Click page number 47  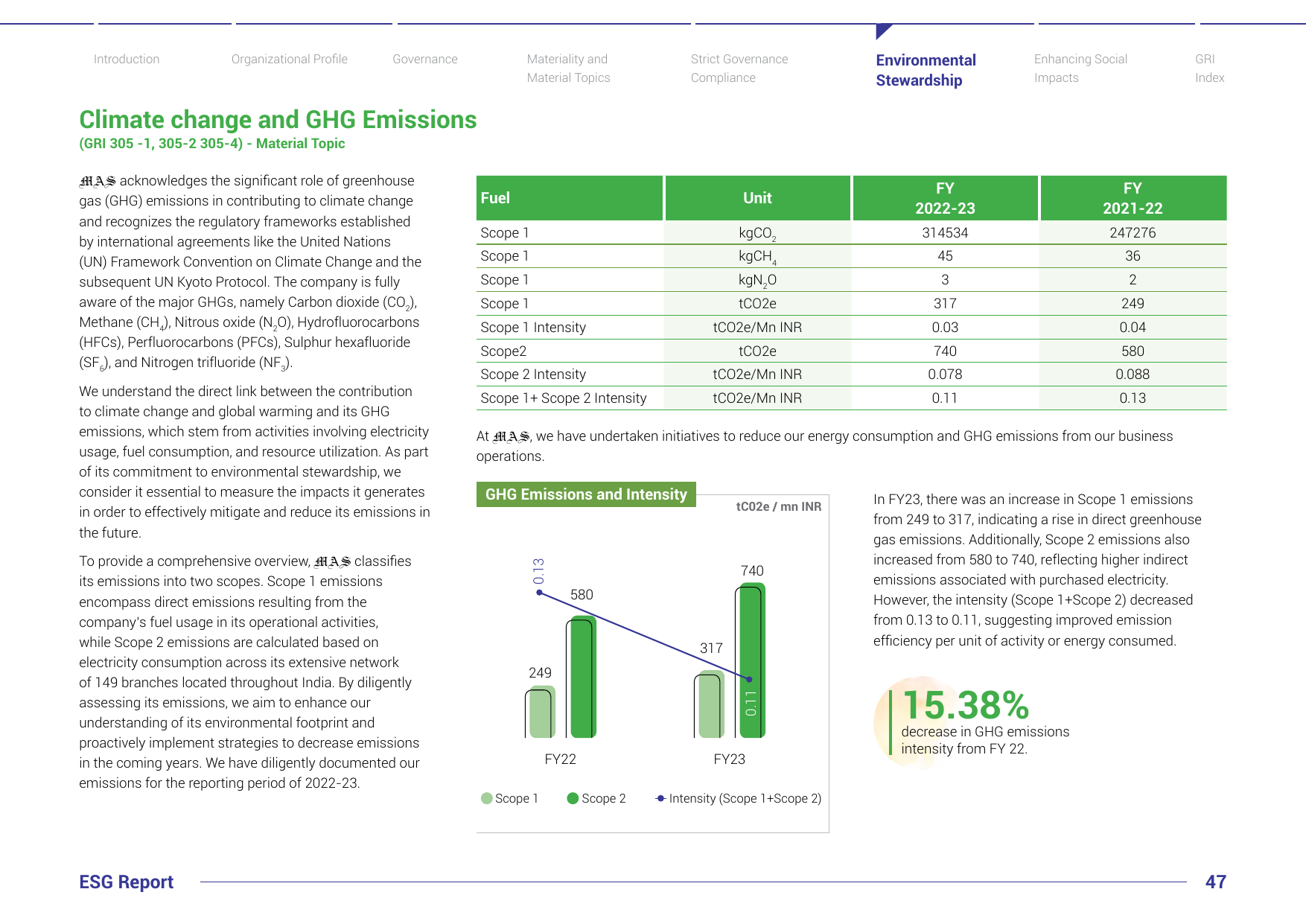[1215, 882]
